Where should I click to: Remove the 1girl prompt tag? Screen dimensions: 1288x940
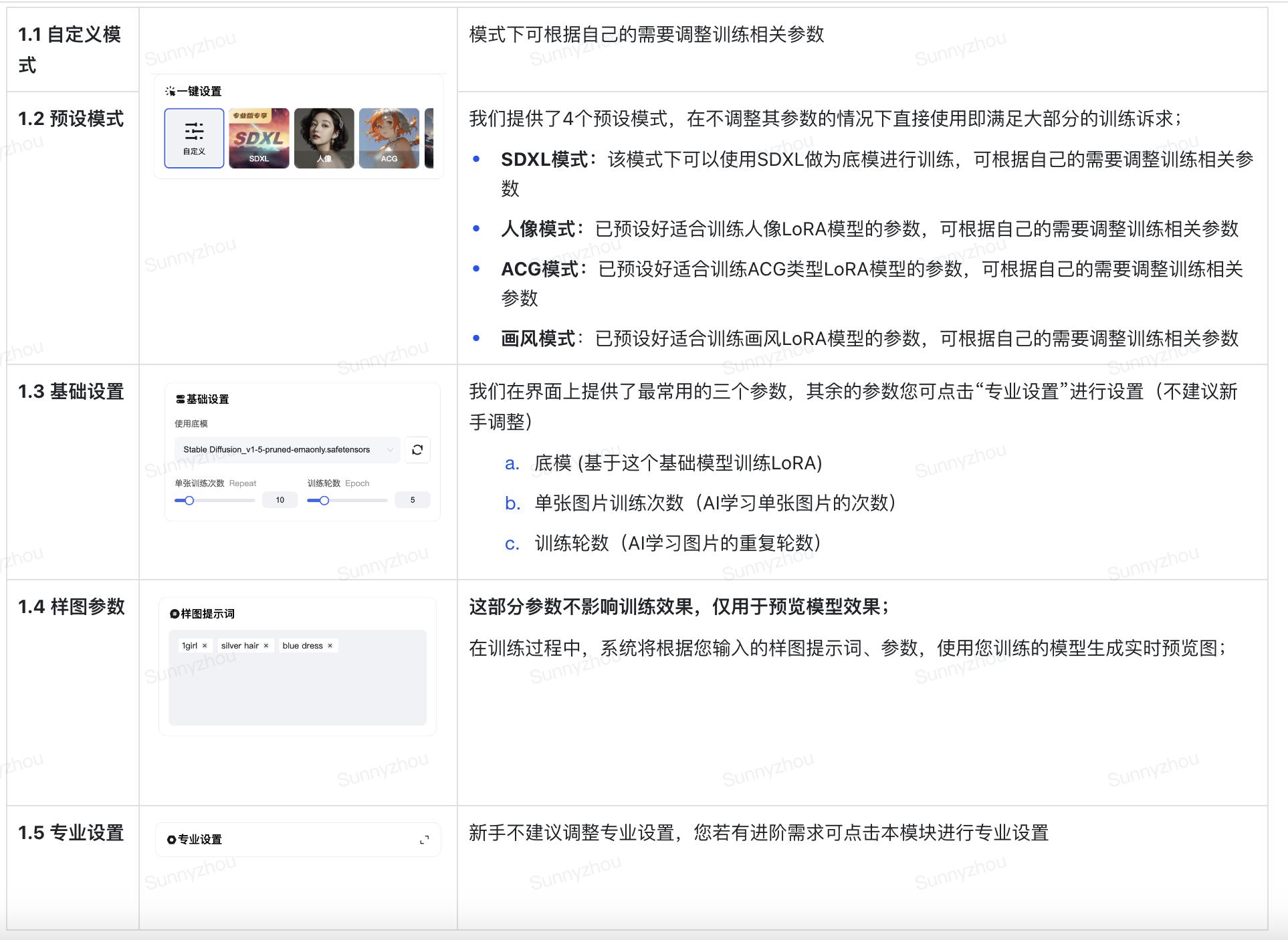(x=205, y=646)
